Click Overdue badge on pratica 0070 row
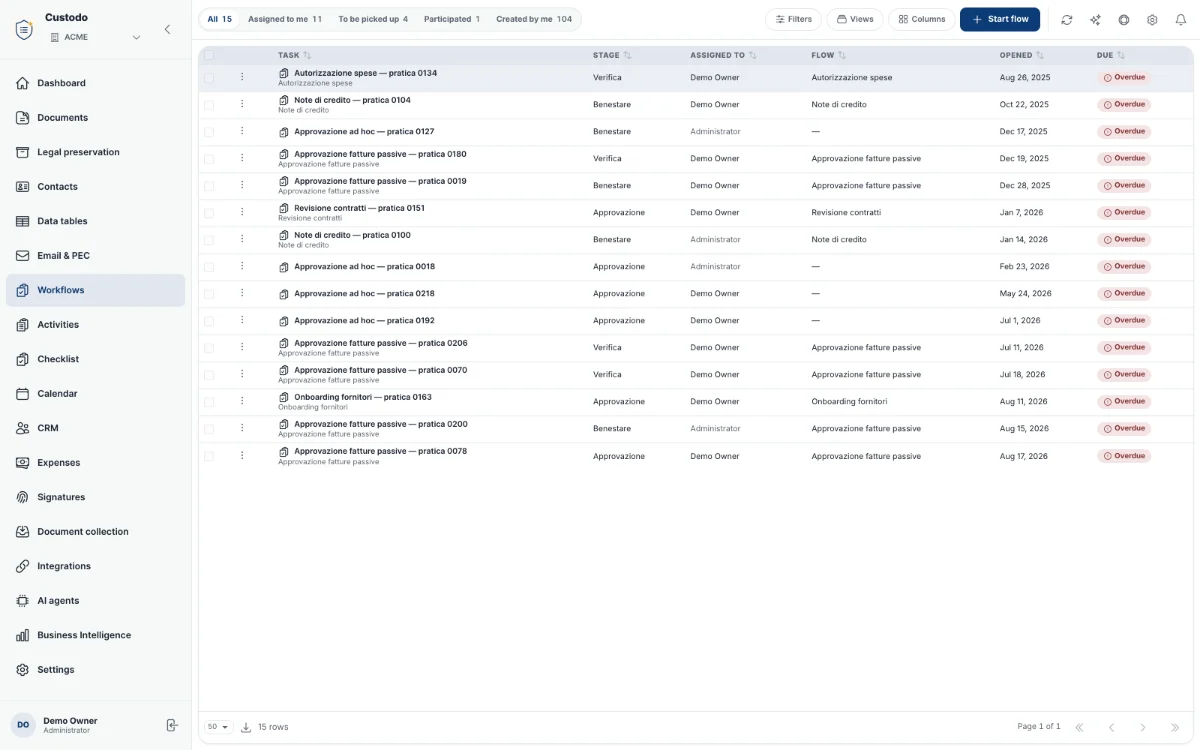 point(1124,374)
